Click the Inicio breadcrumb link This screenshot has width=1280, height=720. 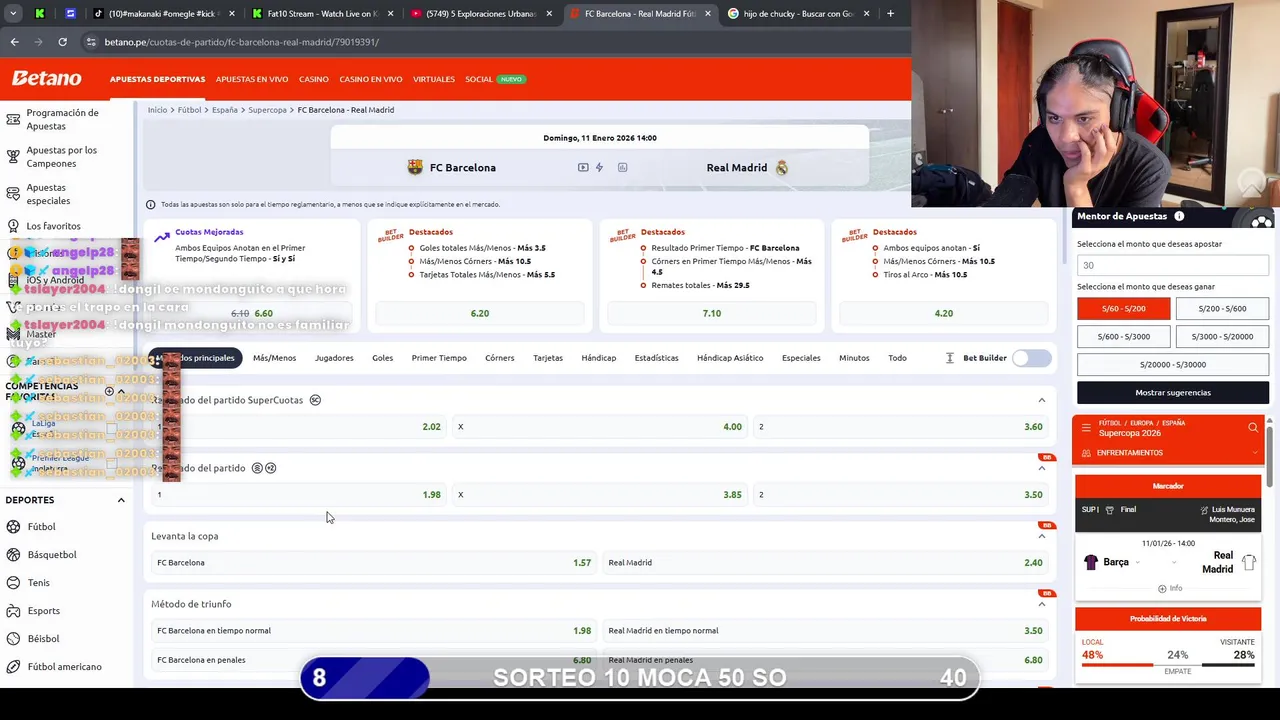pos(157,110)
